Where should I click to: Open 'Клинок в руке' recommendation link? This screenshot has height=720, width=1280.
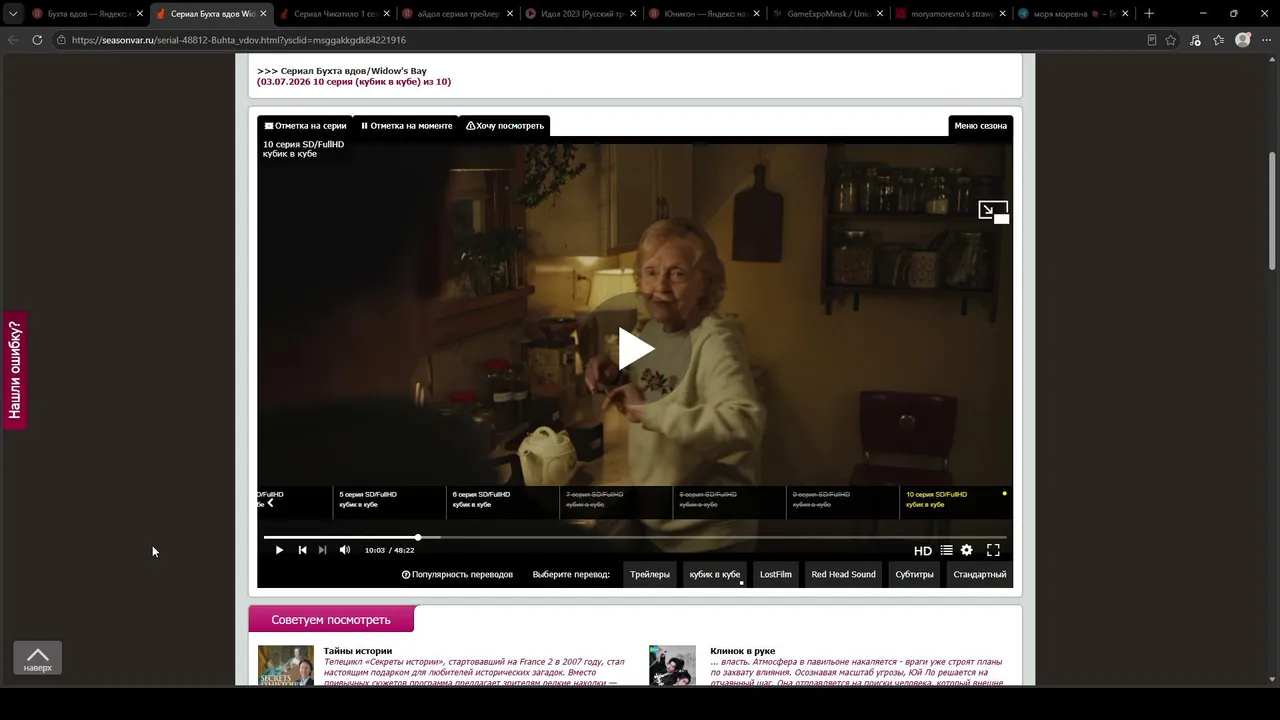coord(743,651)
